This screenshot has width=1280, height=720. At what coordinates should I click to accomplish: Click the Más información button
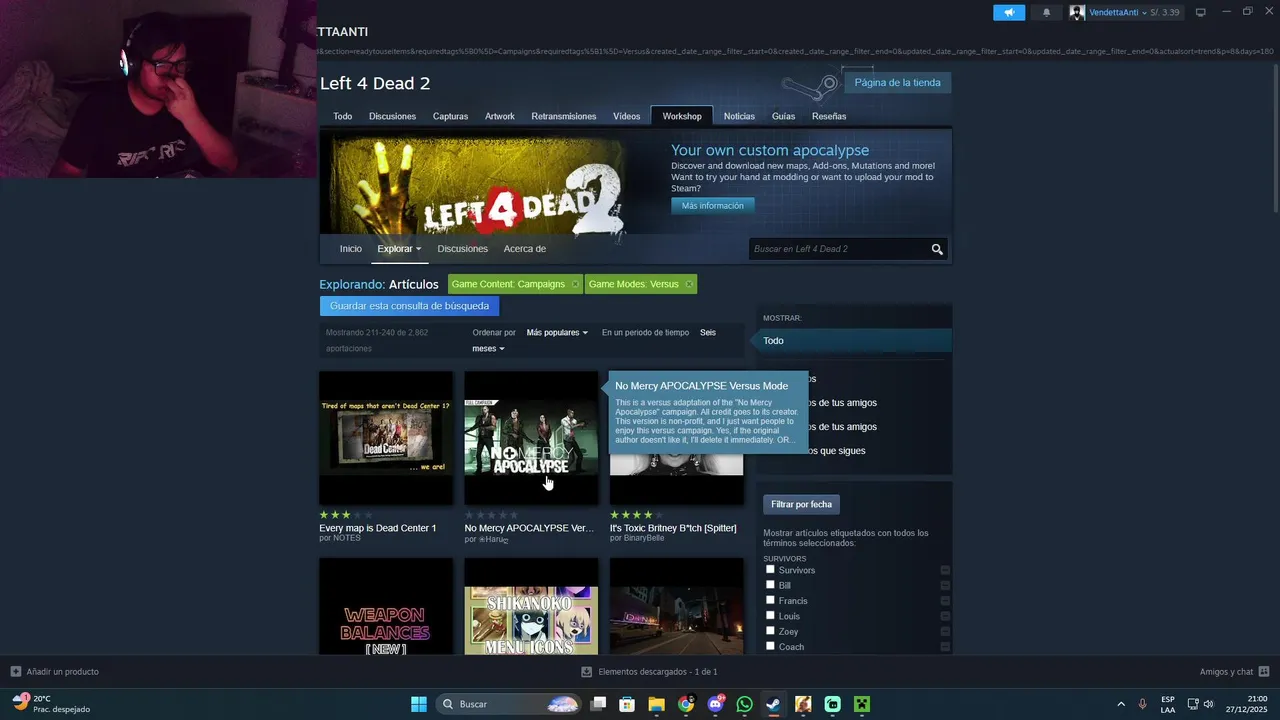coord(713,206)
